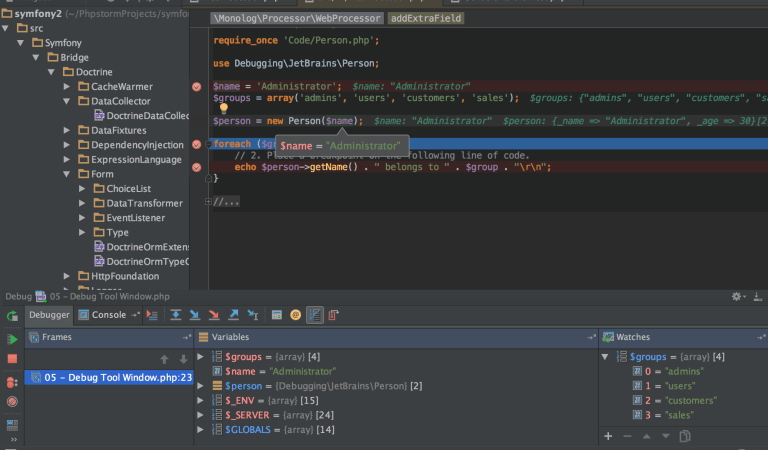The image size is (768, 450).
Task: Stop the debug session with red square
Action: coord(12,358)
